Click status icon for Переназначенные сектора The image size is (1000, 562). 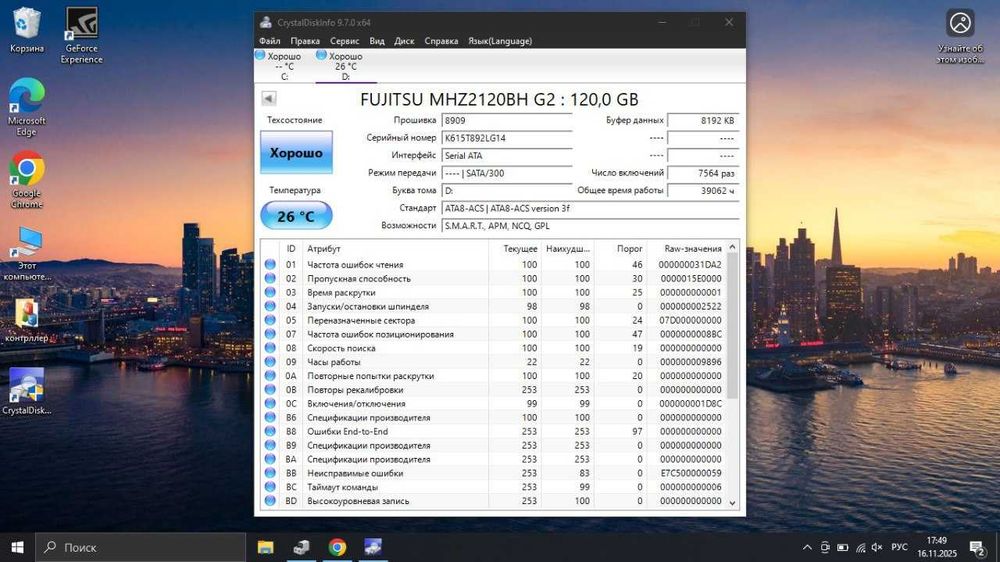270,320
